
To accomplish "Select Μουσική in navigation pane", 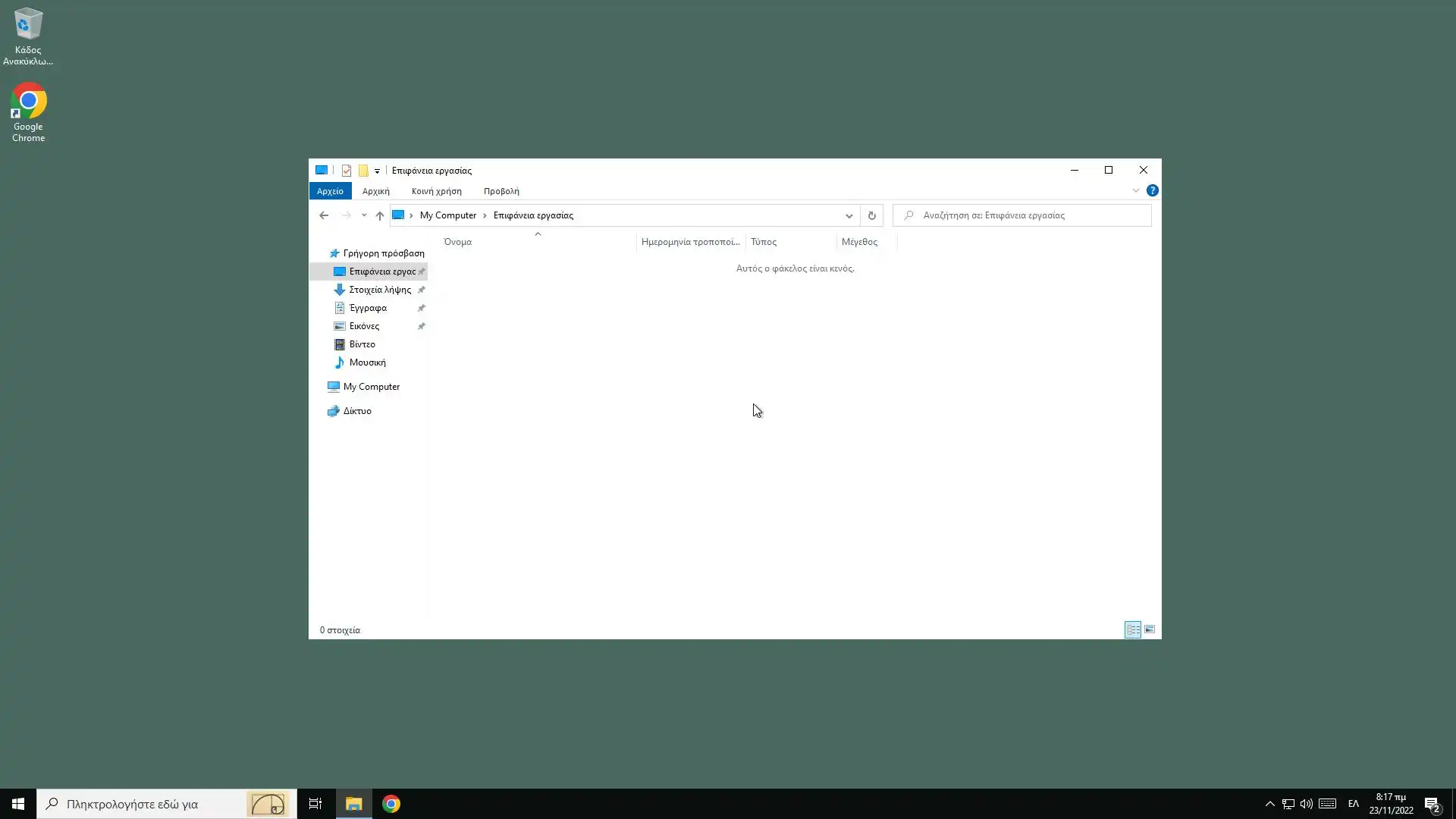I will [367, 362].
